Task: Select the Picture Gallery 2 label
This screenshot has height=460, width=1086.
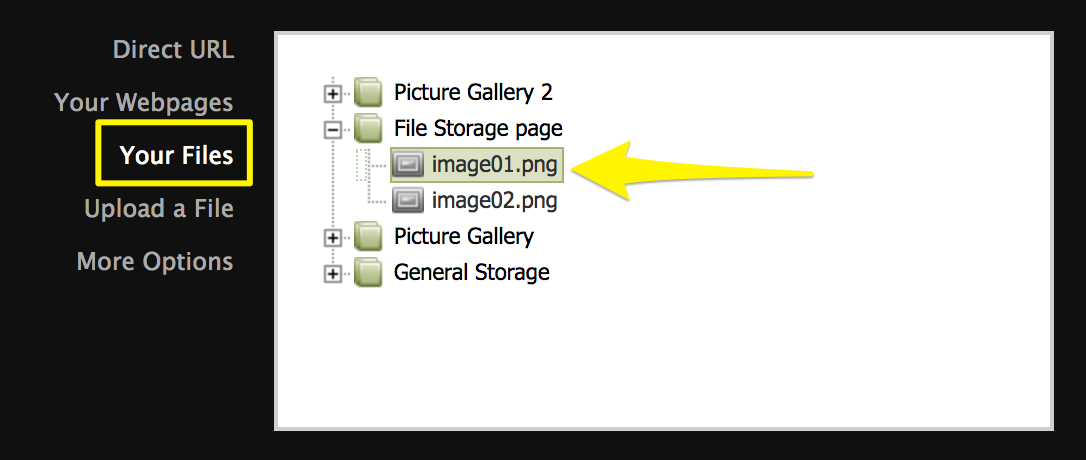Action: [473, 93]
